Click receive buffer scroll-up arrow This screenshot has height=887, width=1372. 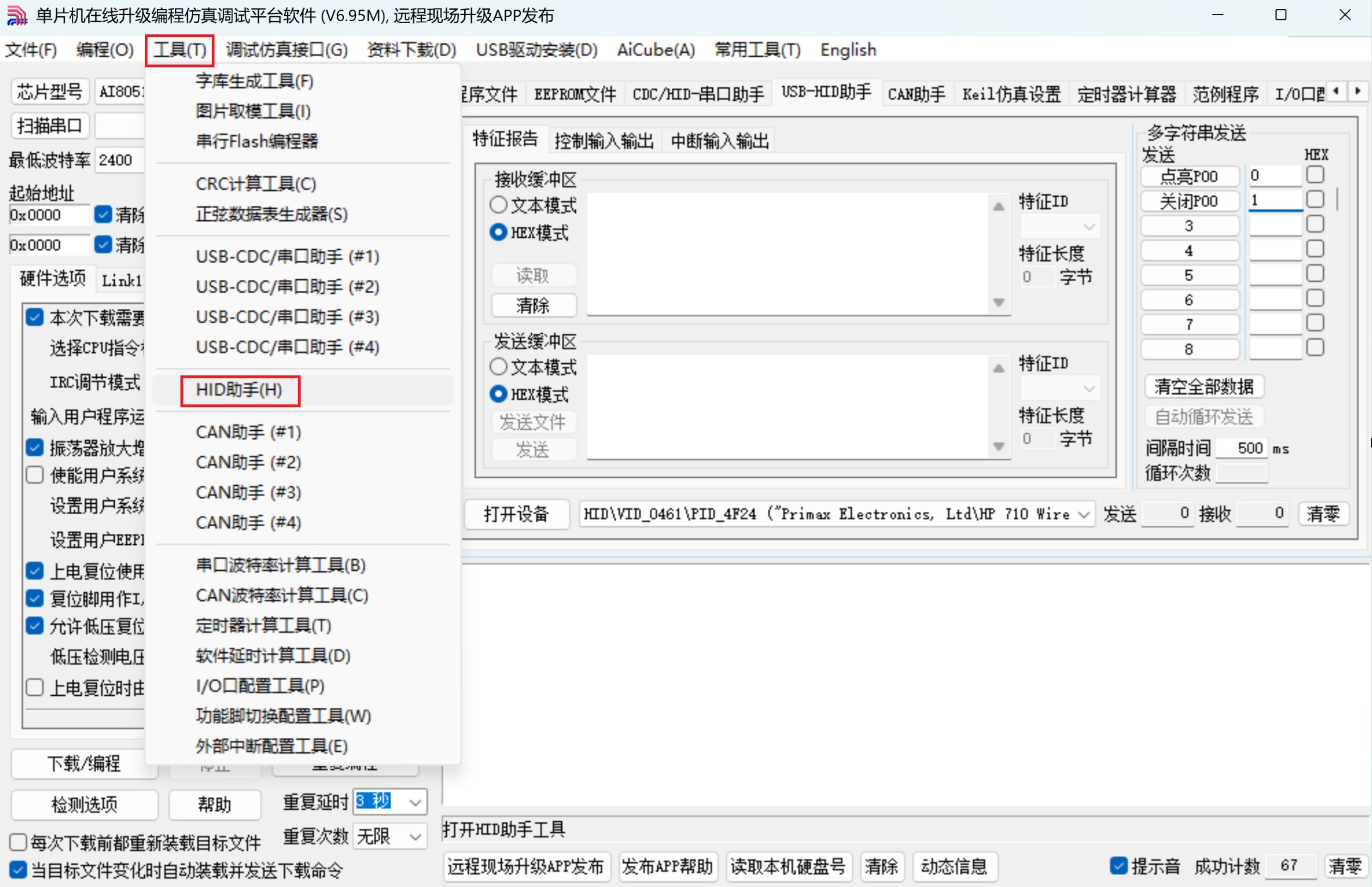point(999,207)
